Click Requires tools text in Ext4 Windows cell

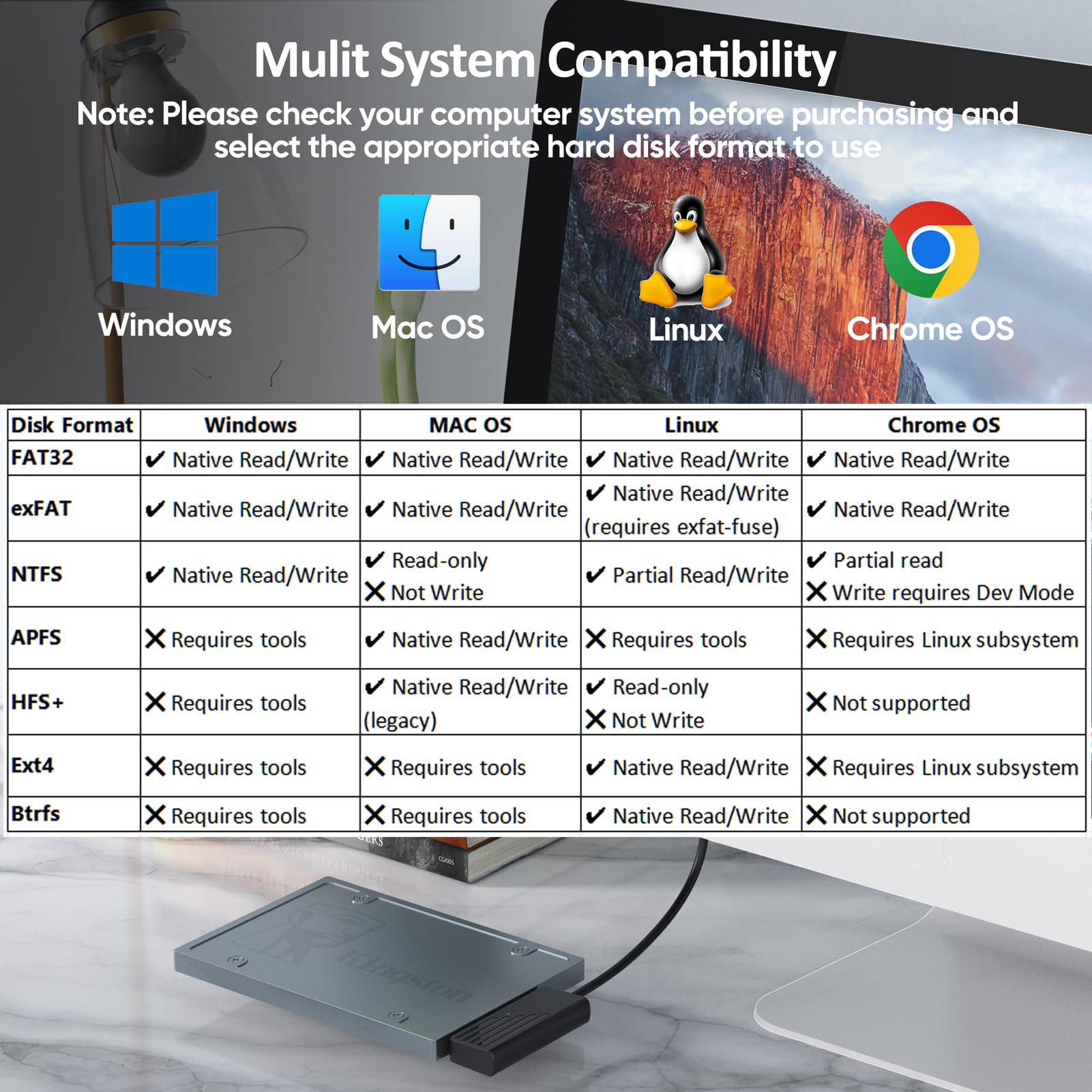(x=239, y=767)
